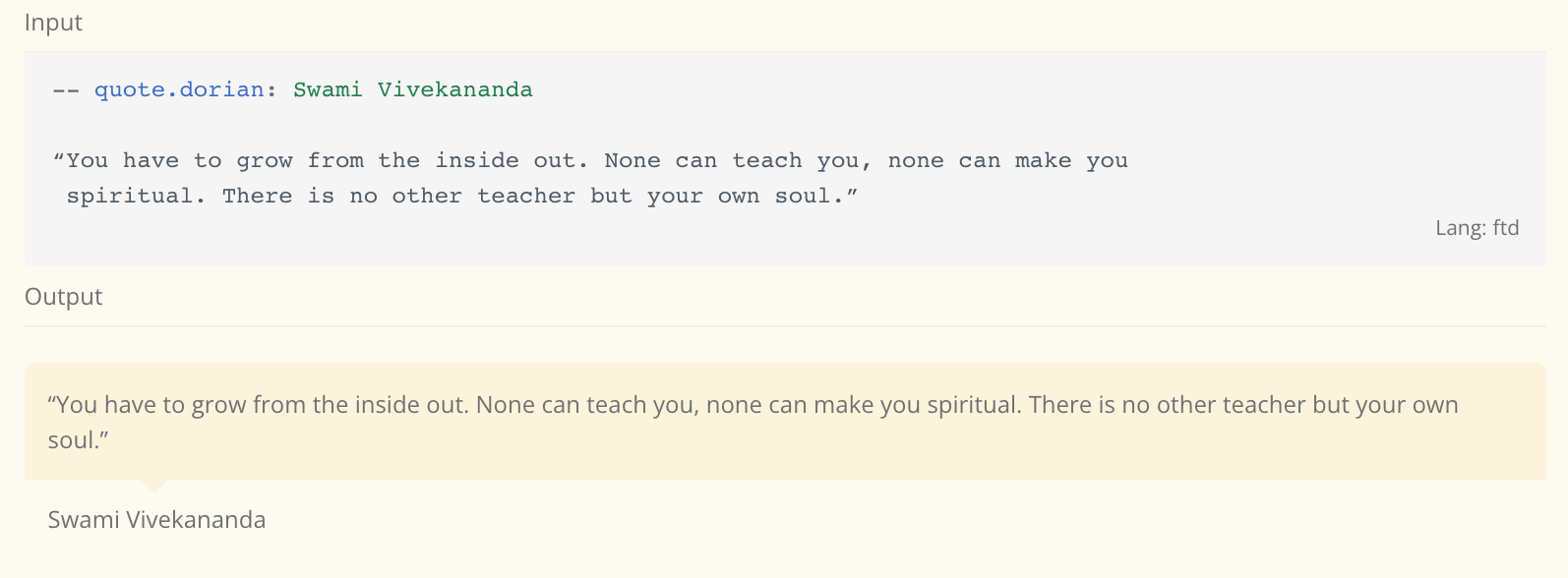Click the speech-bubble triangle pointer under quote
The height and width of the screenshot is (578, 1568).
coord(154,487)
